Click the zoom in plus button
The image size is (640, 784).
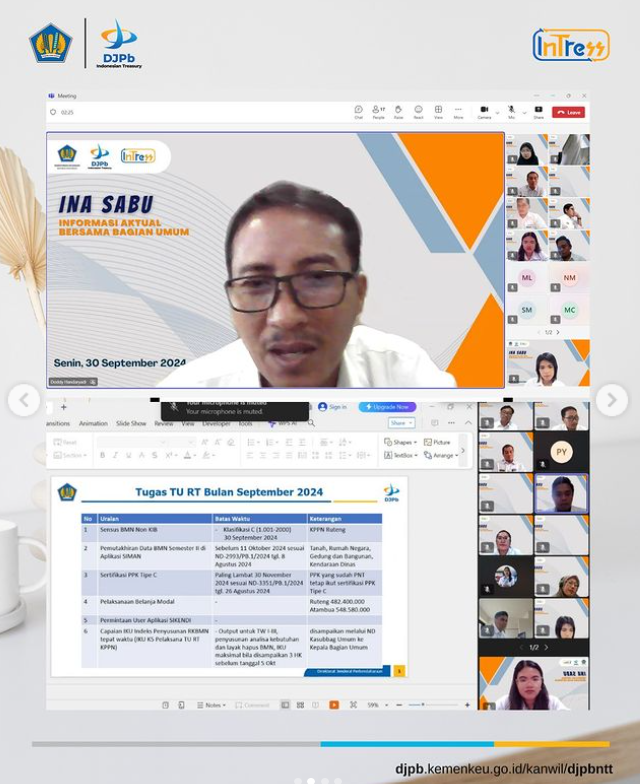468,705
